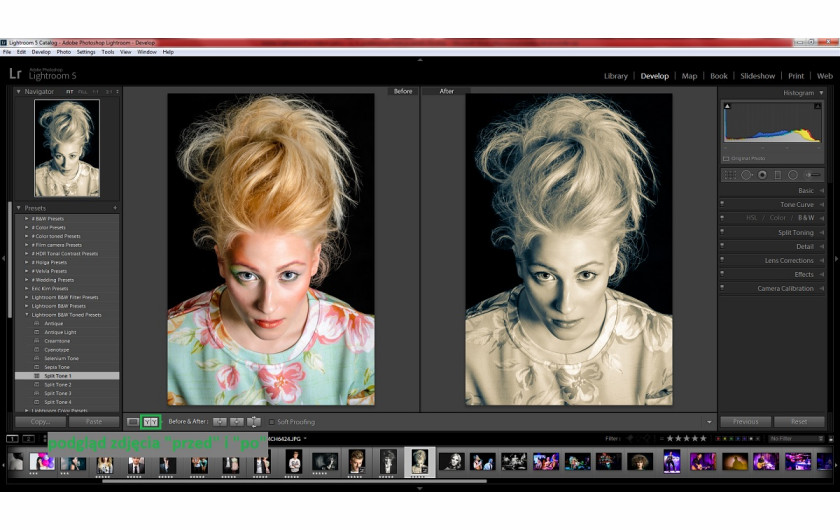Switch to the Library module
840x530 pixels.
pyautogui.click(x=616, y=76)
